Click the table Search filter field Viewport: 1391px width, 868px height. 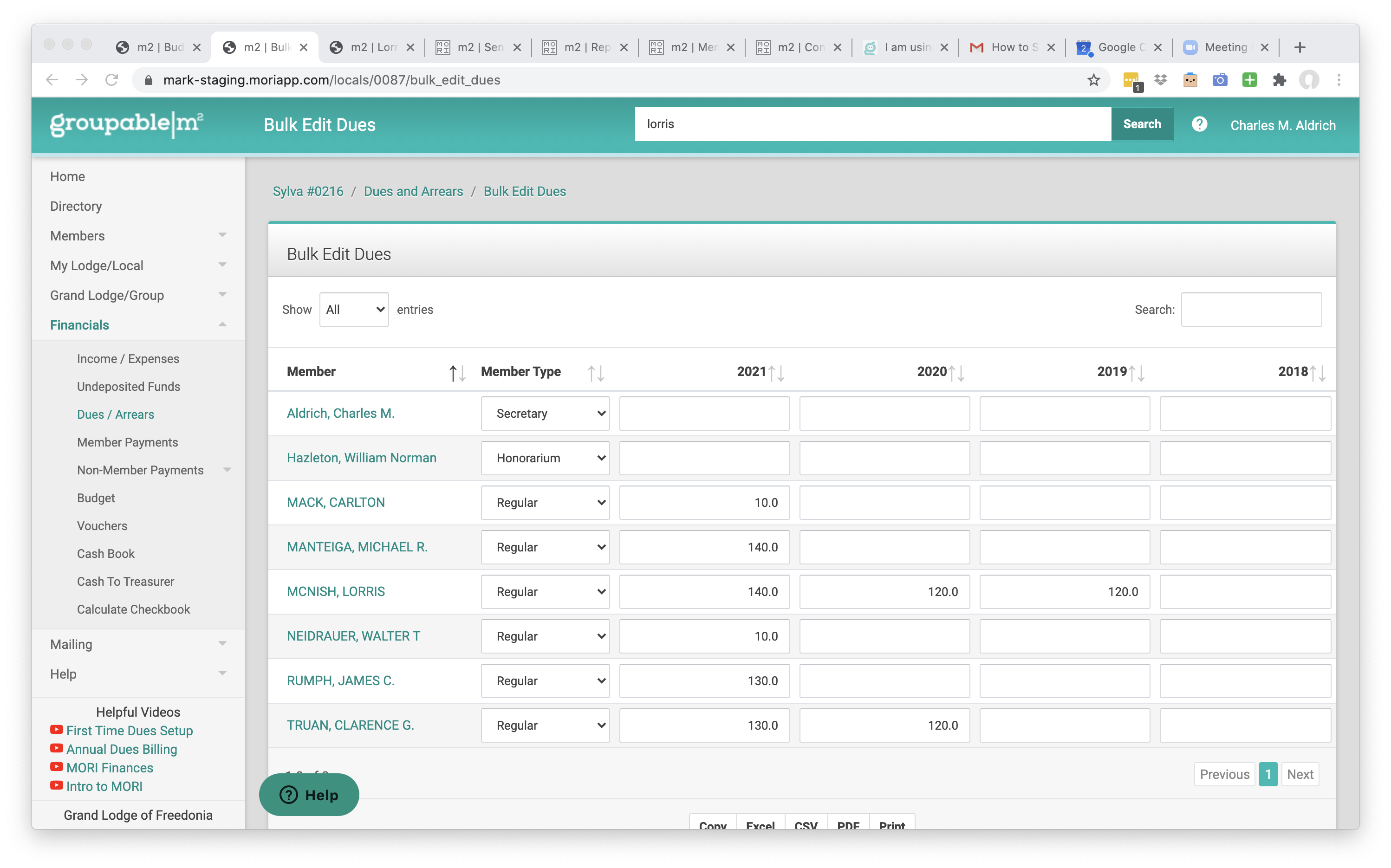pyautogui.click(x=1251, y=310)
